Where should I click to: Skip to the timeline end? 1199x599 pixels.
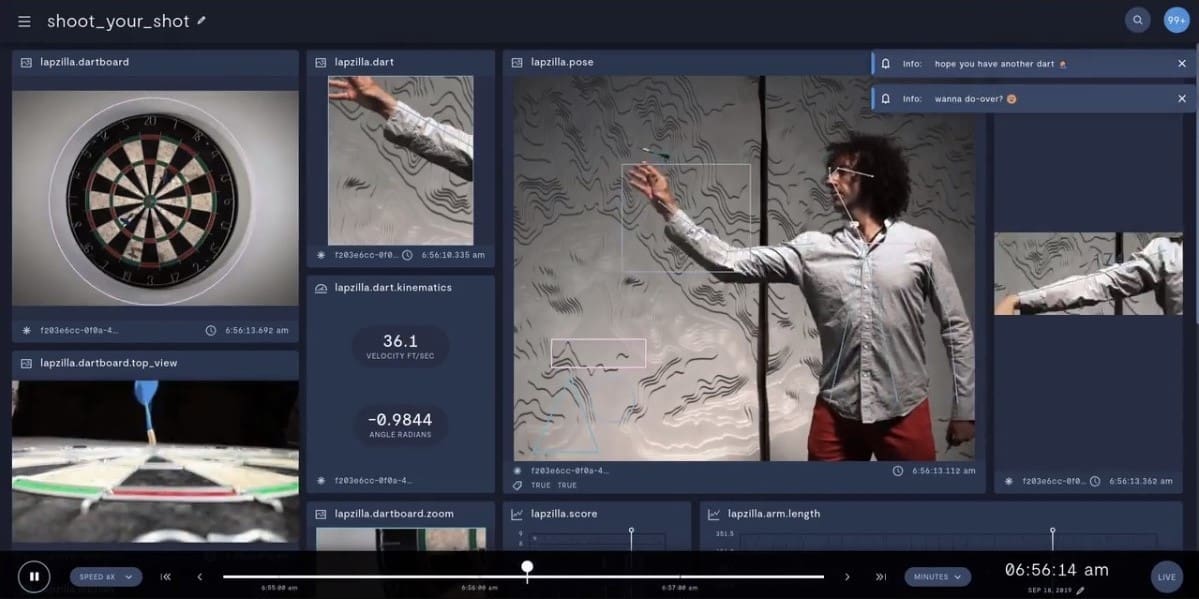point(881,577)
